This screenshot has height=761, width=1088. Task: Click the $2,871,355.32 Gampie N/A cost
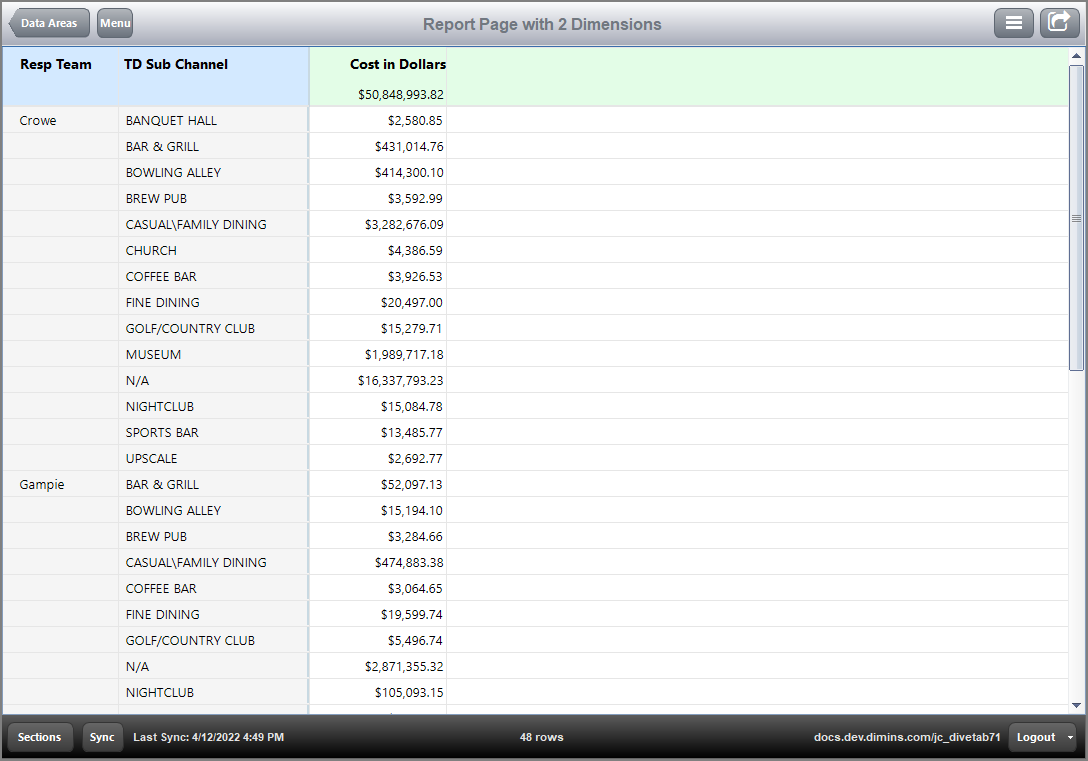[x=404, y=667]
